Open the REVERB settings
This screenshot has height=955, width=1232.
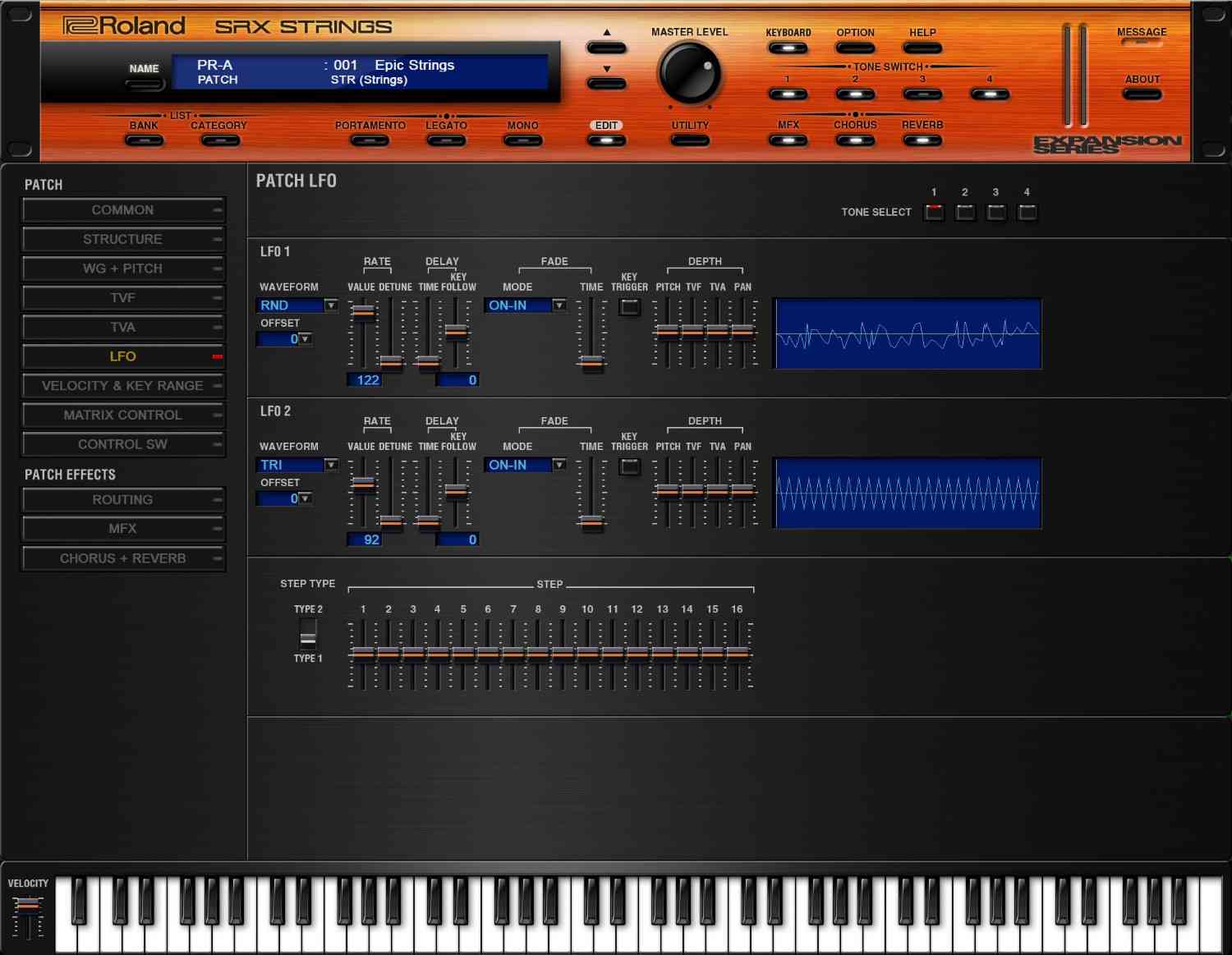[x=922, y=140]
